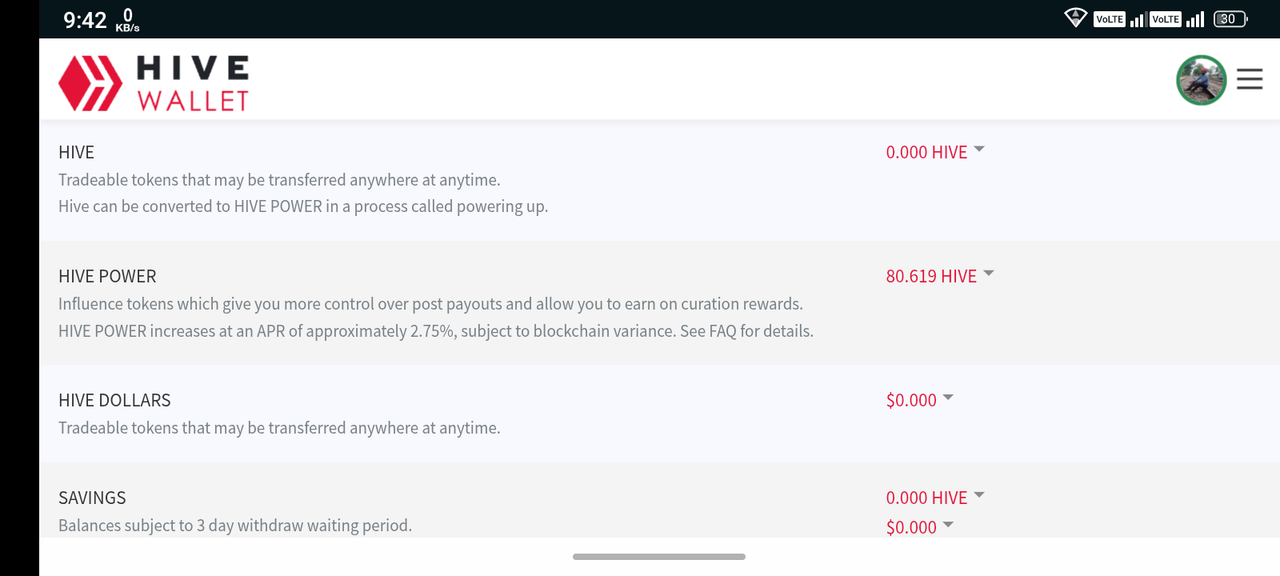Expand the Hive Dollars $0.000 dropdown
1280x576 pixels.
click(920, 400)
